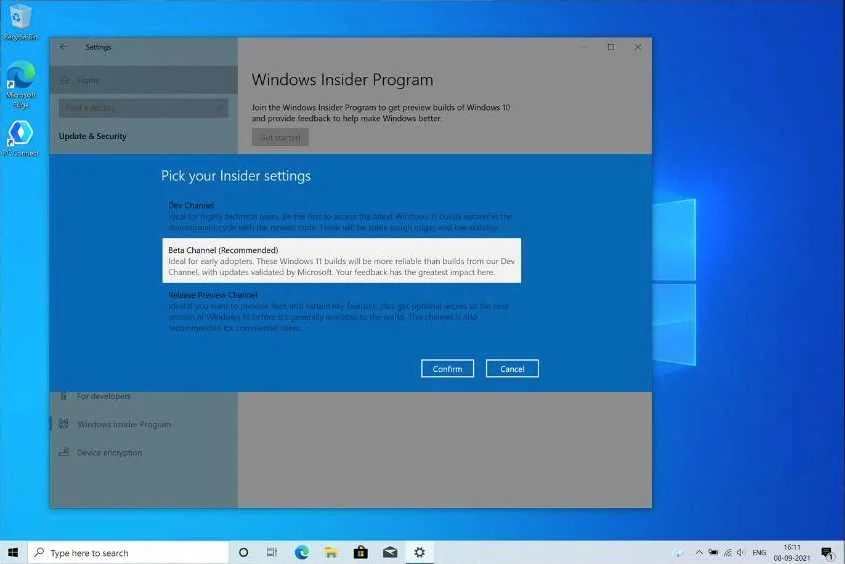The image size is (845, 564).
Task: Open the network Wi-Fi tray icon
Action: (728, 552)
